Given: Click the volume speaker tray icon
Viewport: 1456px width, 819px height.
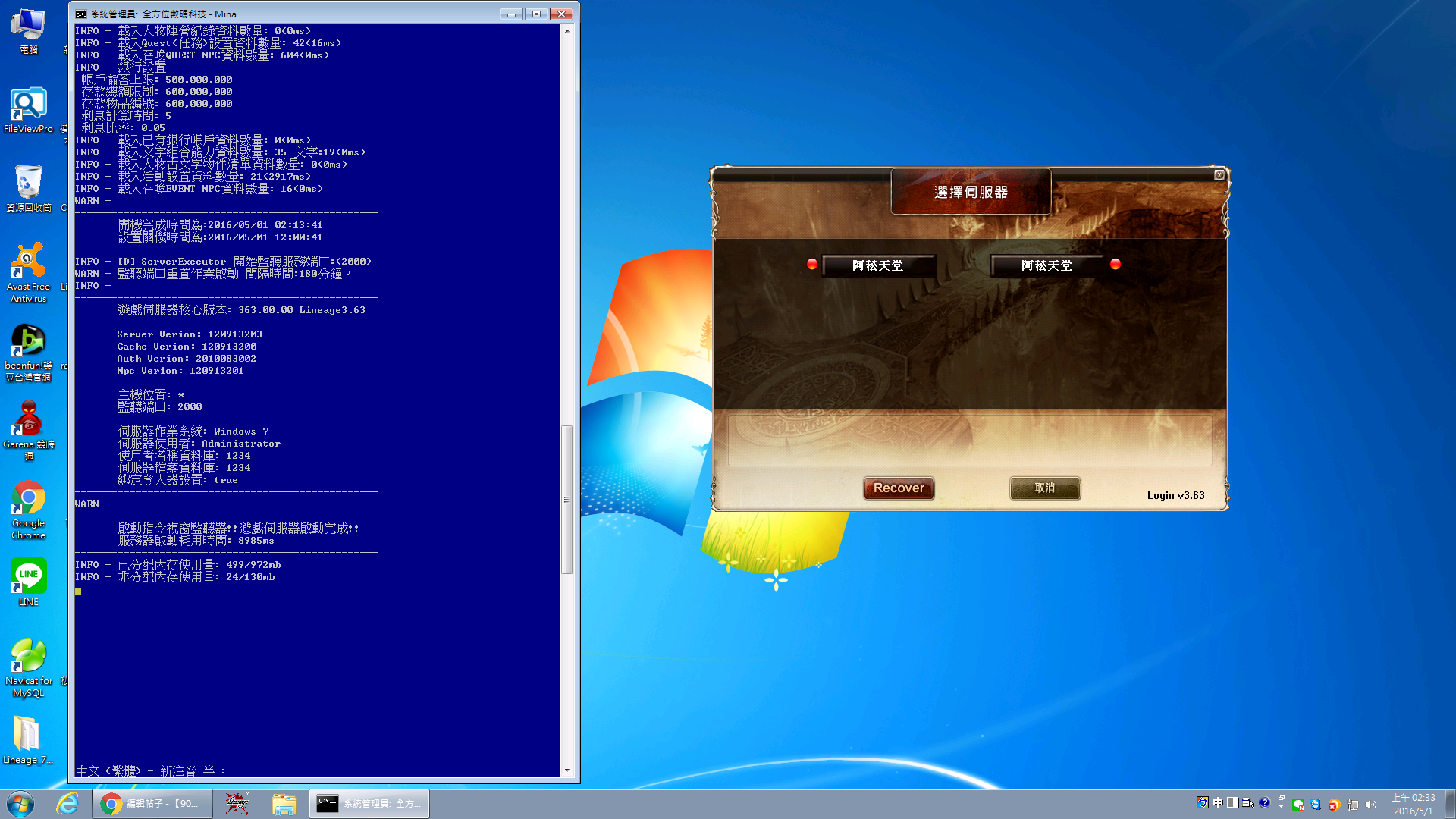Looking at the screenshot, I should click(1371, 805).
